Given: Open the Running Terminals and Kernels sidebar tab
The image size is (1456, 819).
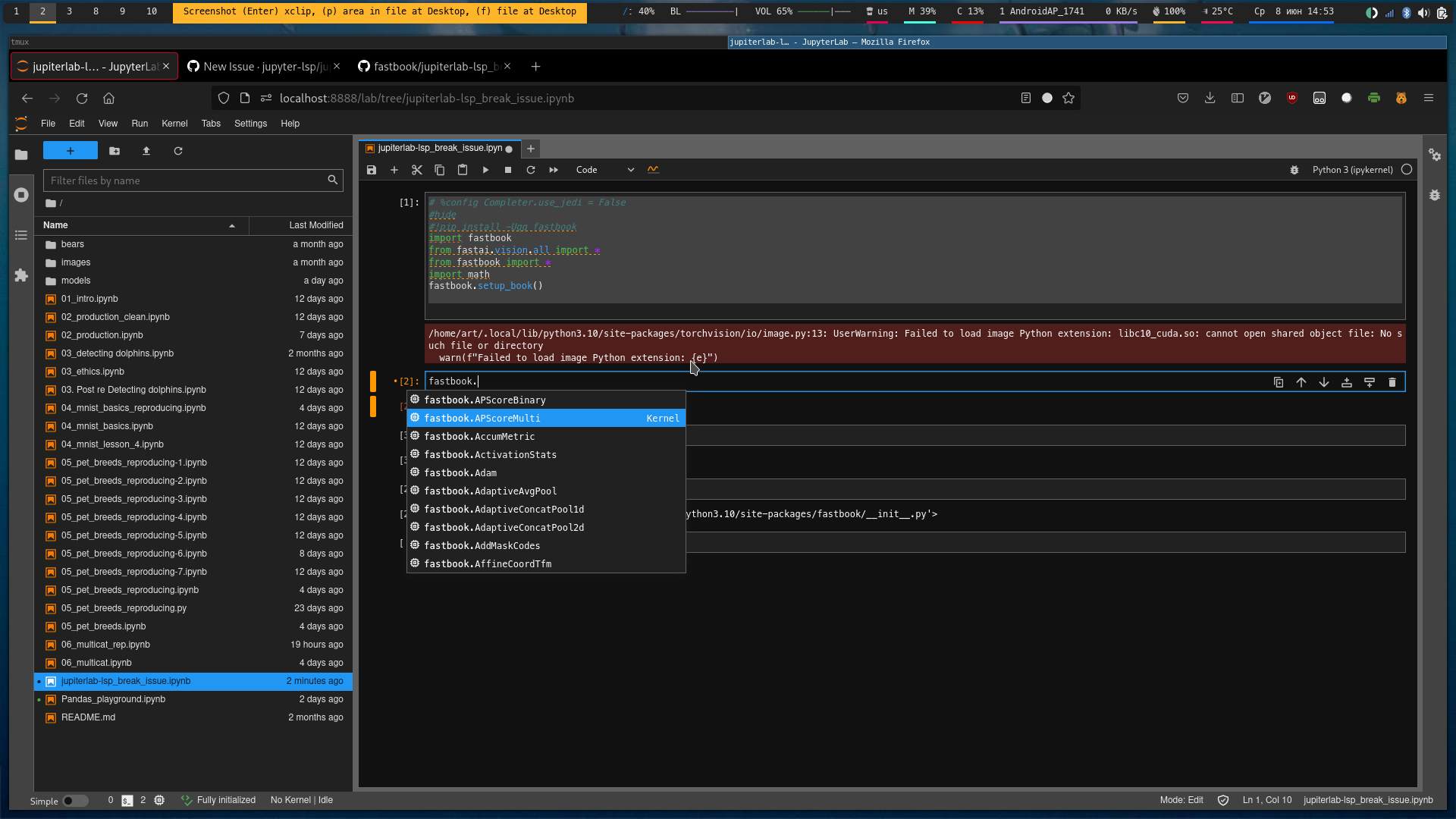Looking at the screenshot, I should pyautogui.click(x=21, y=195).
